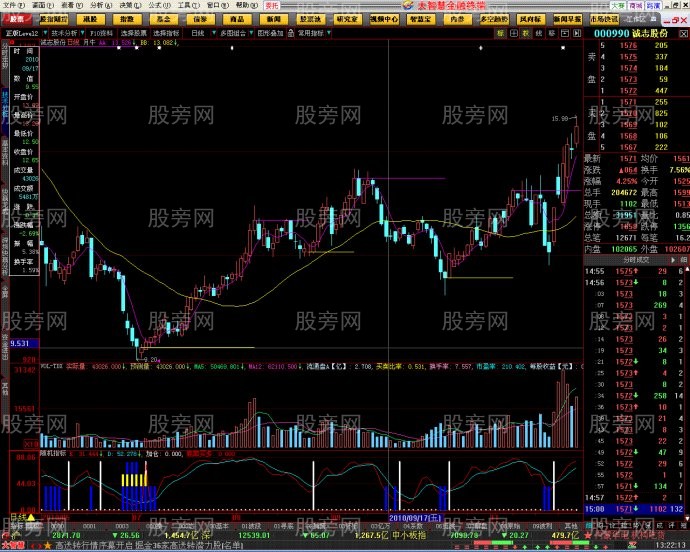Viewport: 690px width, 552px height.
Task: Click 图形叠加 in the toolbar
Action: coord(270,33)
